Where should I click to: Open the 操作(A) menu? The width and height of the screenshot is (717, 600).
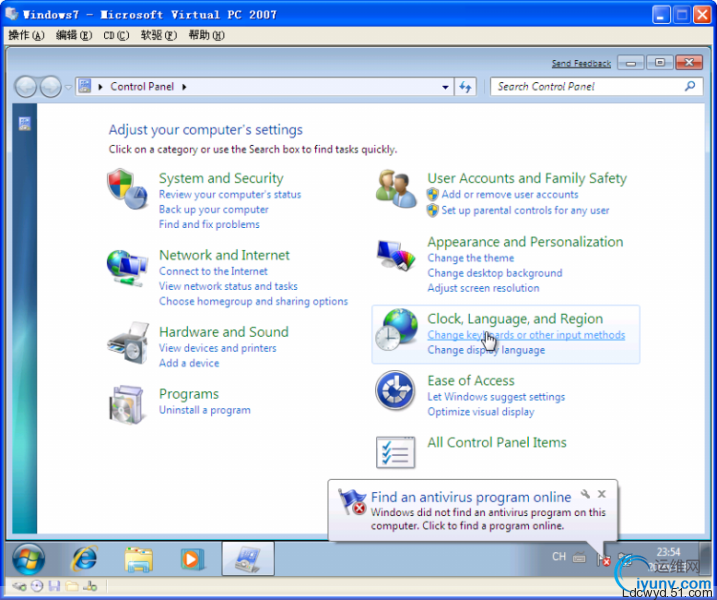[x=27, y=35]
